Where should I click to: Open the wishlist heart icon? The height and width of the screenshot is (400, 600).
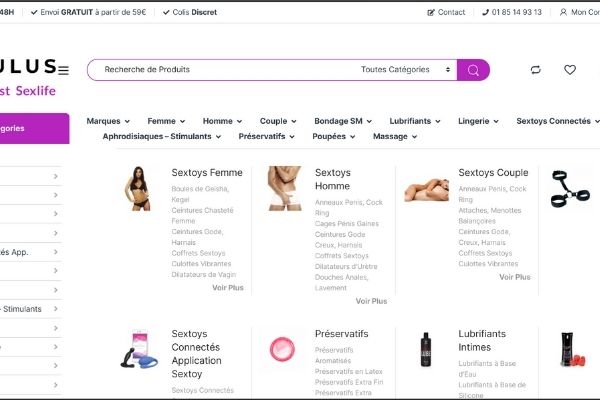(570, 70)
